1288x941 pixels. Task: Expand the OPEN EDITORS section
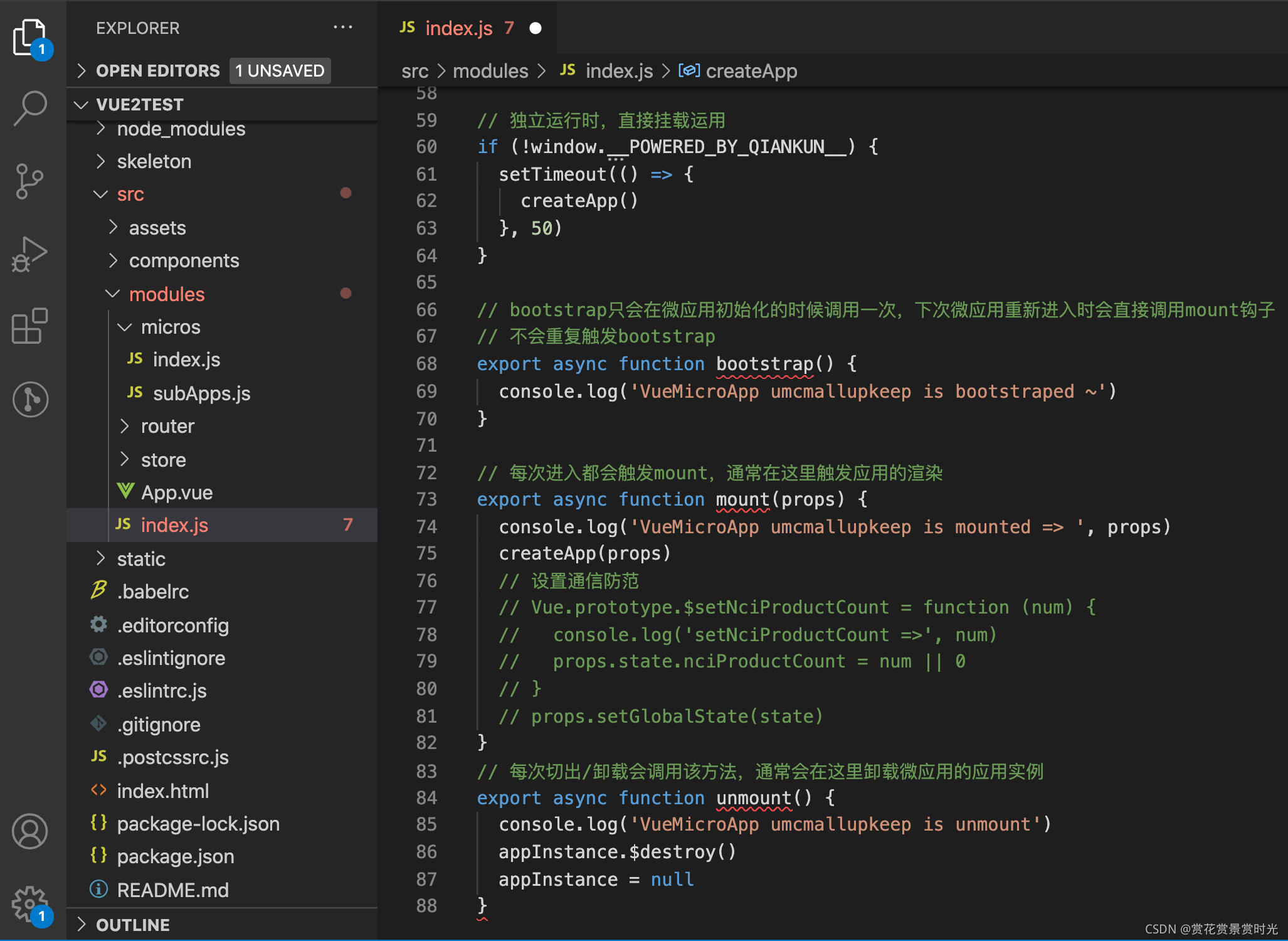pos(157,71)
